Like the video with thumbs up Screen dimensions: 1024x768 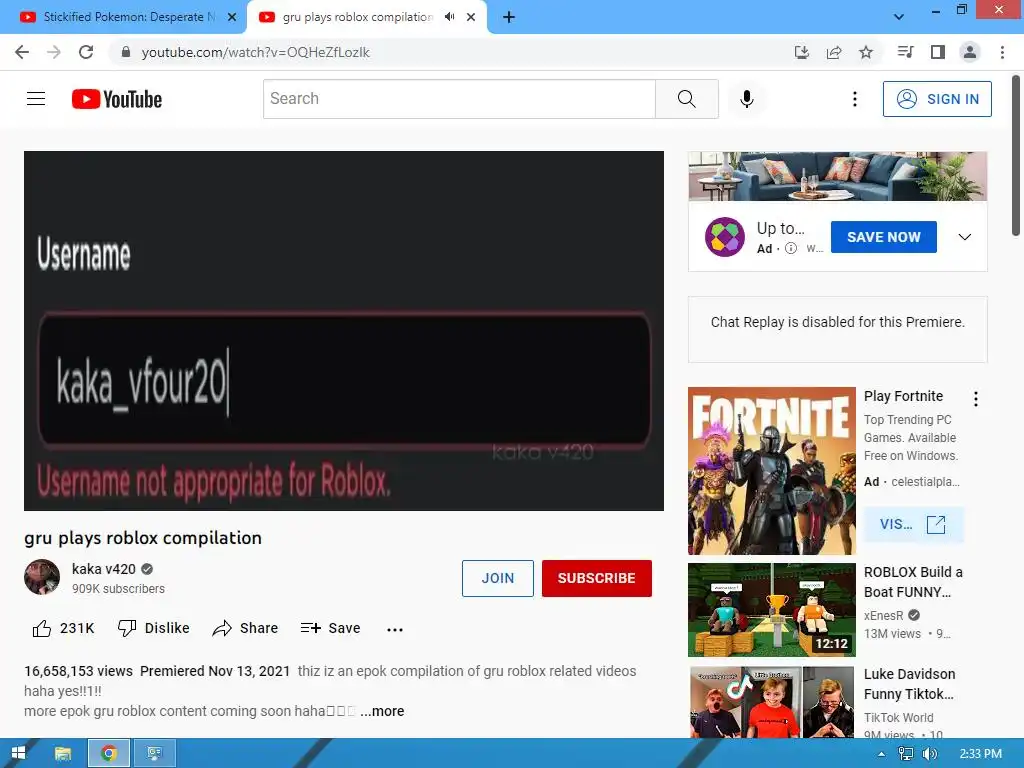pos(63,628)
